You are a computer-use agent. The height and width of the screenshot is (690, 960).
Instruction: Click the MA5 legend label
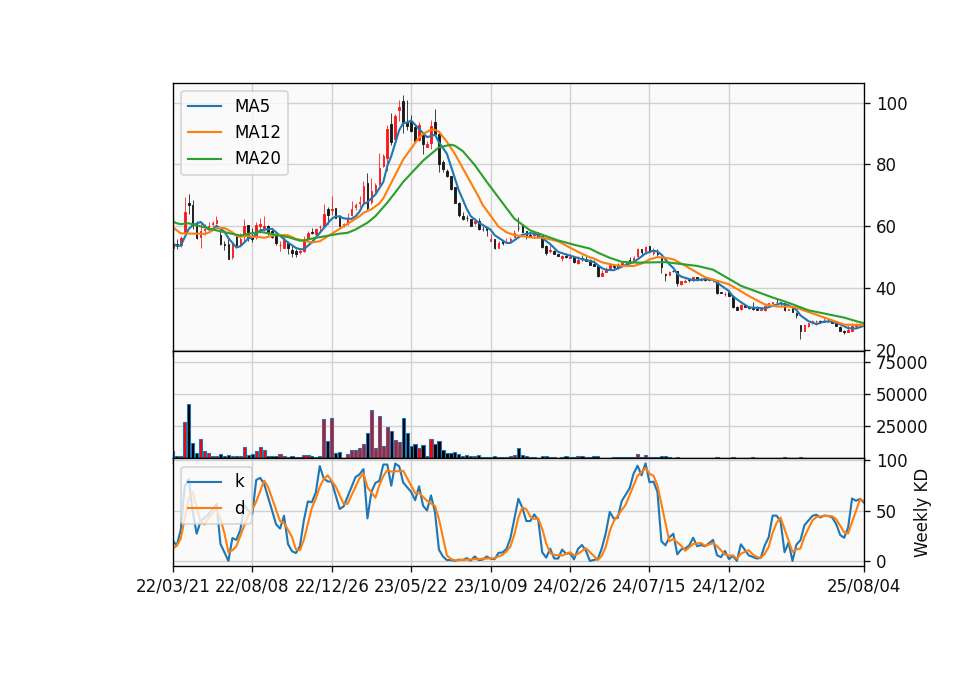(x=252, y=106)
